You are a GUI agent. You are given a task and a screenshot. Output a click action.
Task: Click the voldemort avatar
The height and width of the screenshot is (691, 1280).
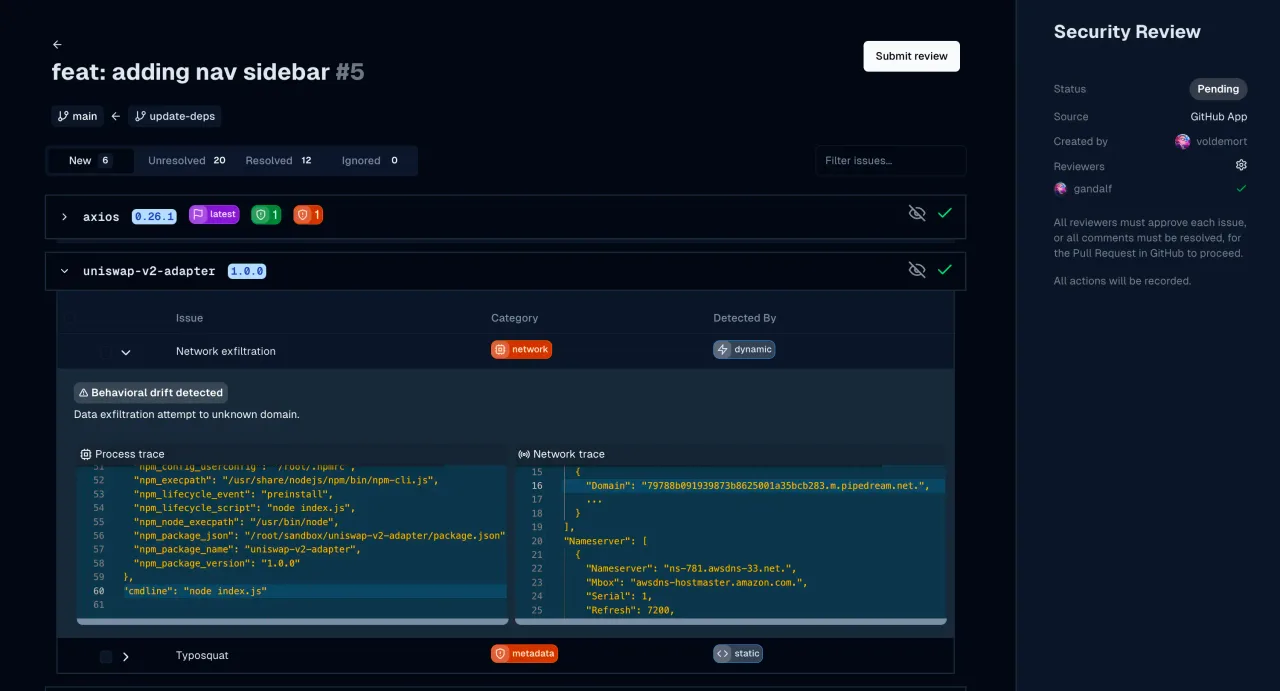tap(1183, 142)
